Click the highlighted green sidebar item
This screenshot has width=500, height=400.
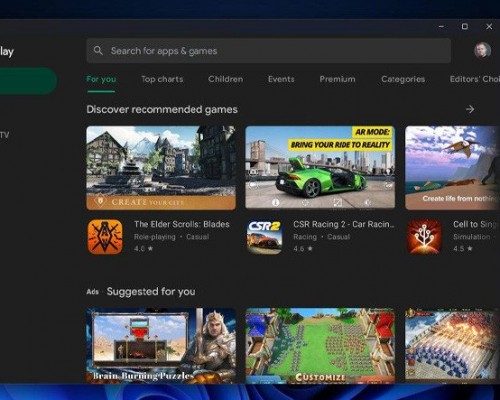[28, 81]
